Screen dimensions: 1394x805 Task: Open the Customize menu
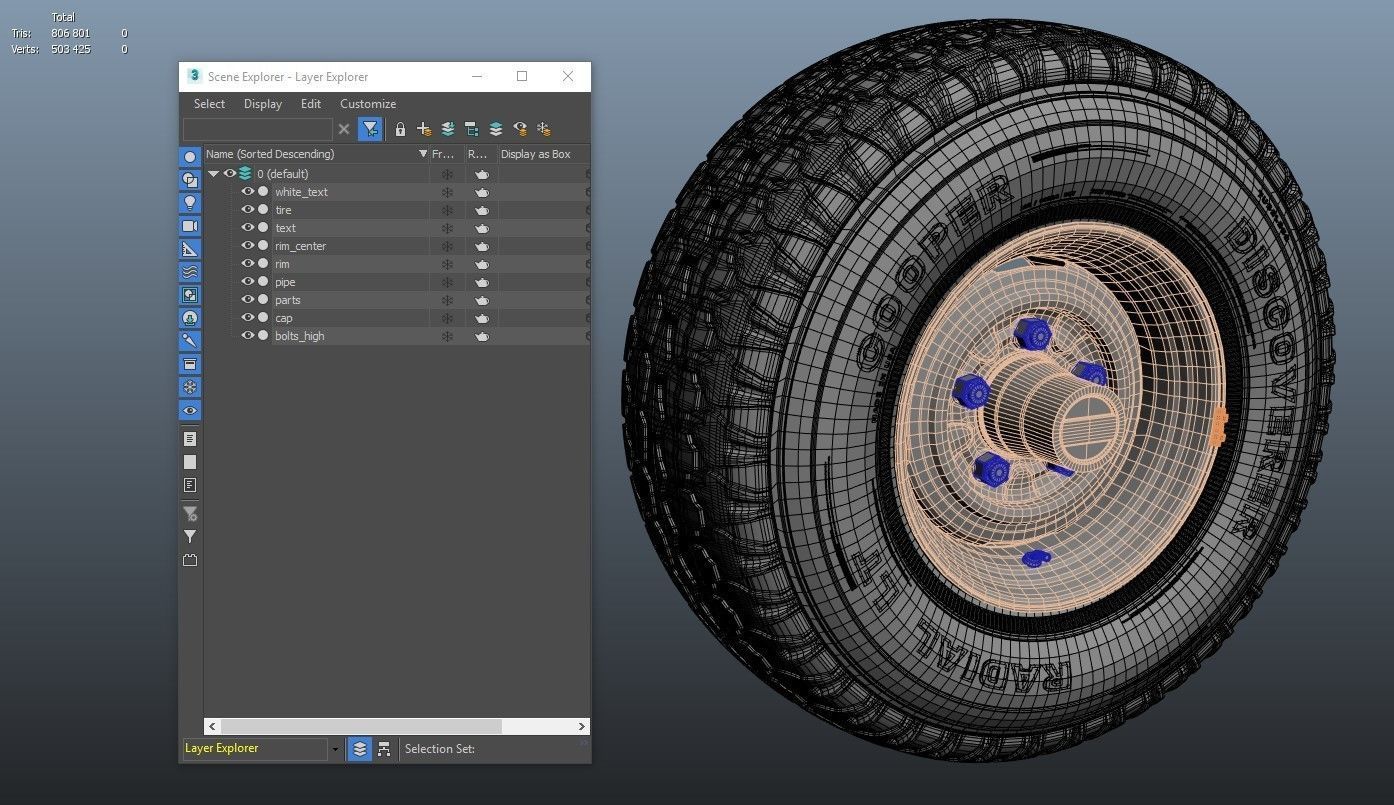click(x=368, y=104)
